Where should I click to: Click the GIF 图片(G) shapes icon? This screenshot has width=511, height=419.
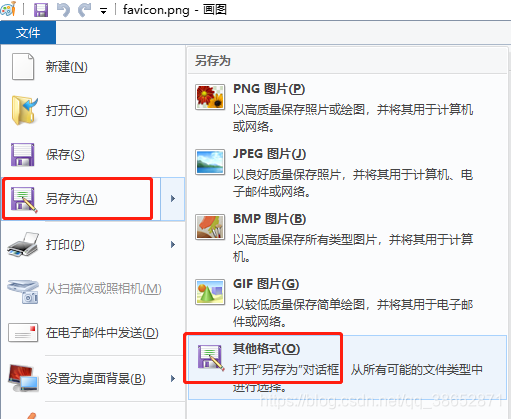210,292
